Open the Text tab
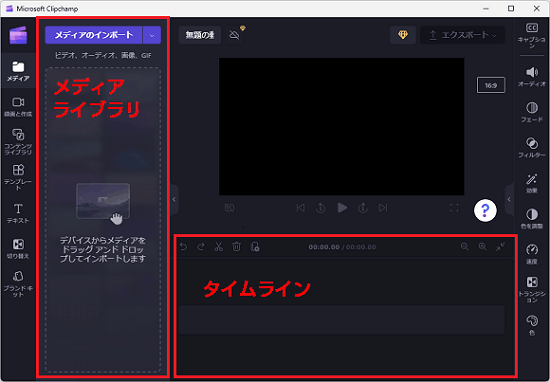The image size is (550, 382). [18, 213]
